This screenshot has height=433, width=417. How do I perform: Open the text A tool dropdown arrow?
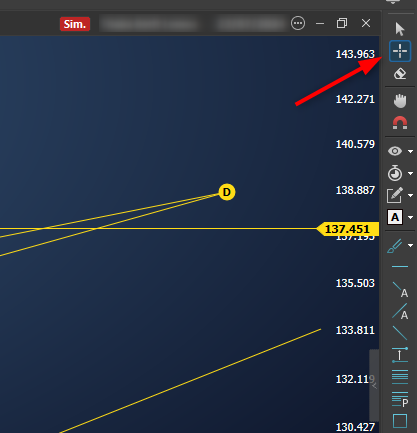click(x=411, y=217)
